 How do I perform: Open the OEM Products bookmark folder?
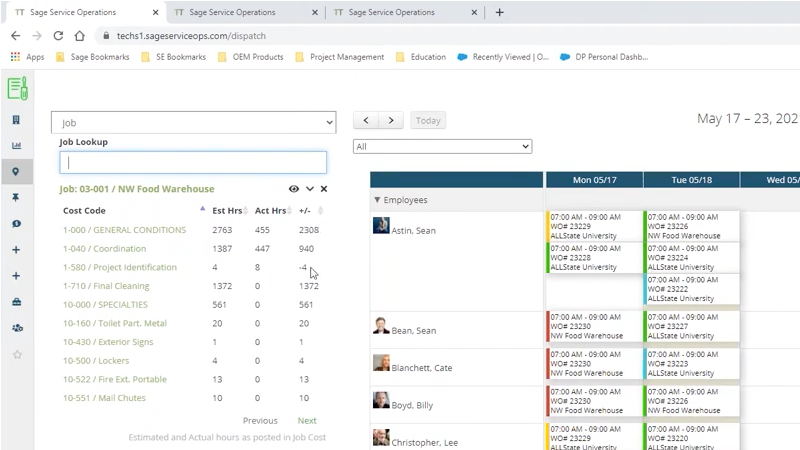pos(251,57)
